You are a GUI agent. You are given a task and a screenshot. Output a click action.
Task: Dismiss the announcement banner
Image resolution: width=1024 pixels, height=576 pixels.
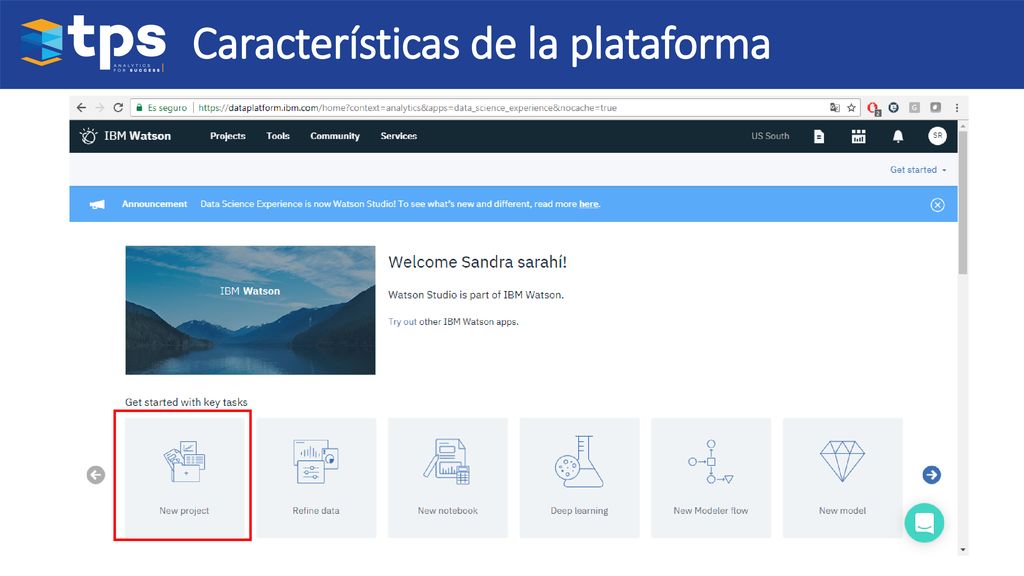[937, 205]
